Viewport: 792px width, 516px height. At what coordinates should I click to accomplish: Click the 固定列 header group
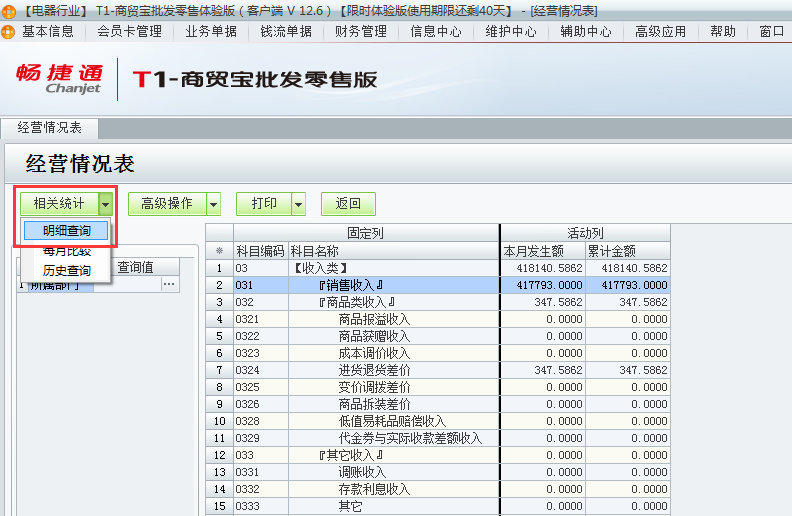(x=366, y=233)
